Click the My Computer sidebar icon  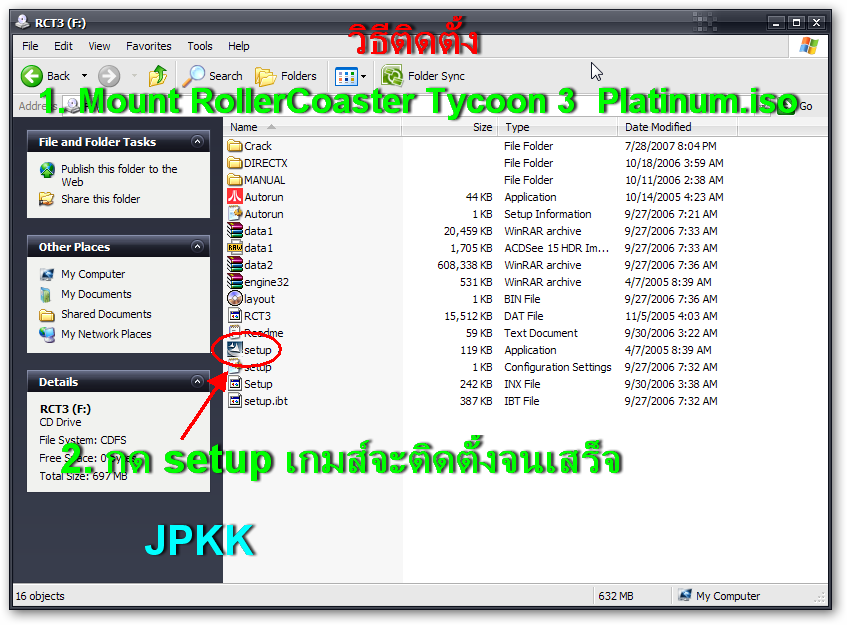pyautogui.click(x=47, y=274)
